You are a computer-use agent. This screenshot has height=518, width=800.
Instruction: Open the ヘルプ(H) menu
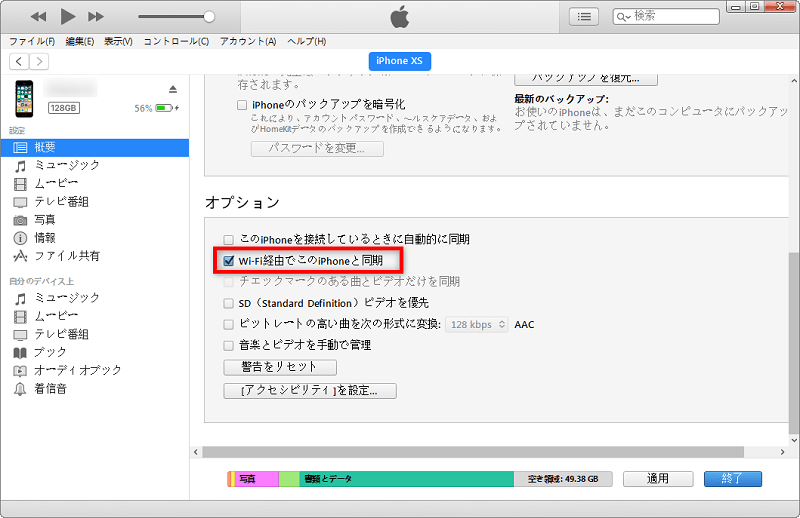pos(307,41)
